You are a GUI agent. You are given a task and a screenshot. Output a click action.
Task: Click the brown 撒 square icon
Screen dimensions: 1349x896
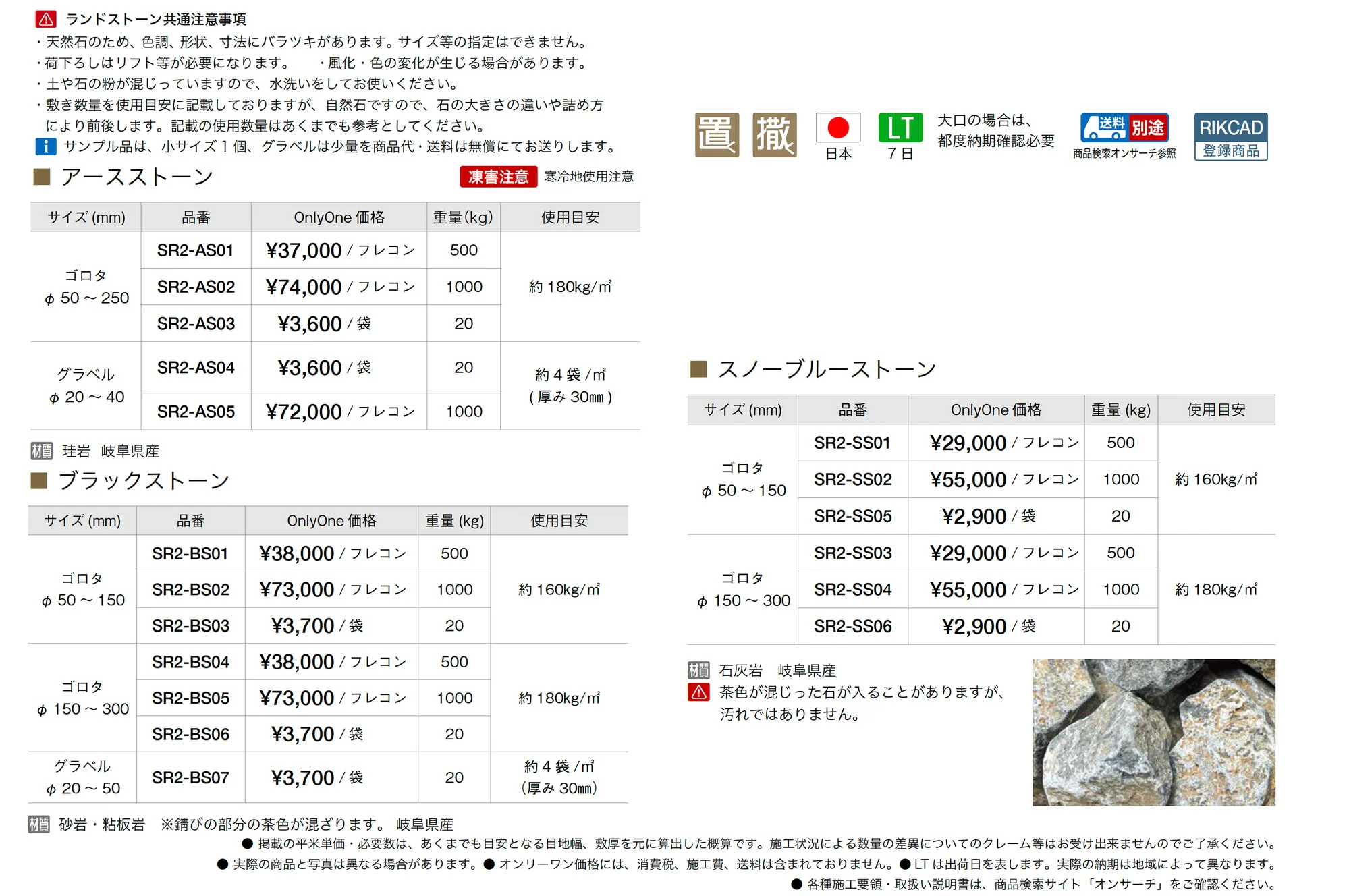tap(775, 135)
